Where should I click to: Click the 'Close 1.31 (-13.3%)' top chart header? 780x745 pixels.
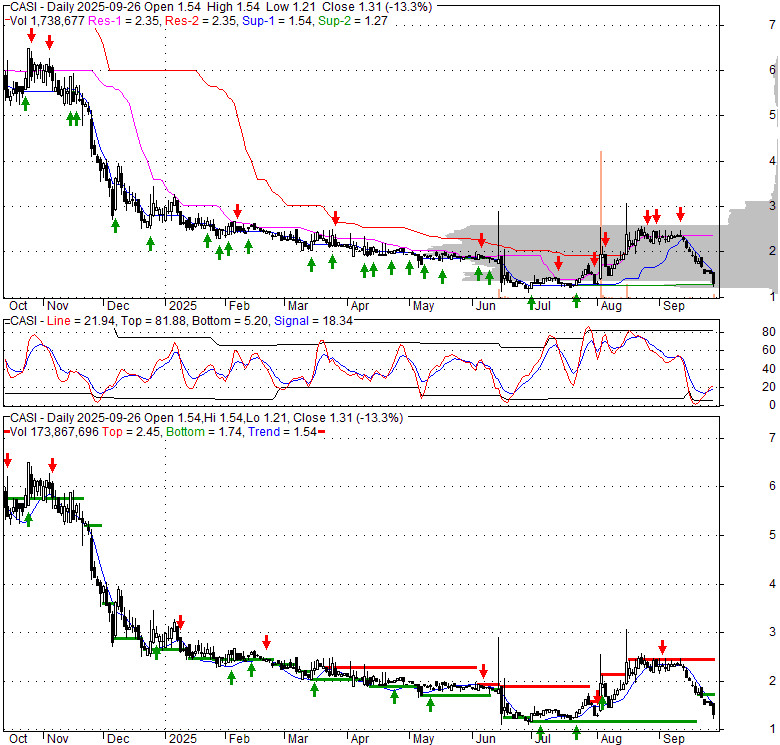377,7
